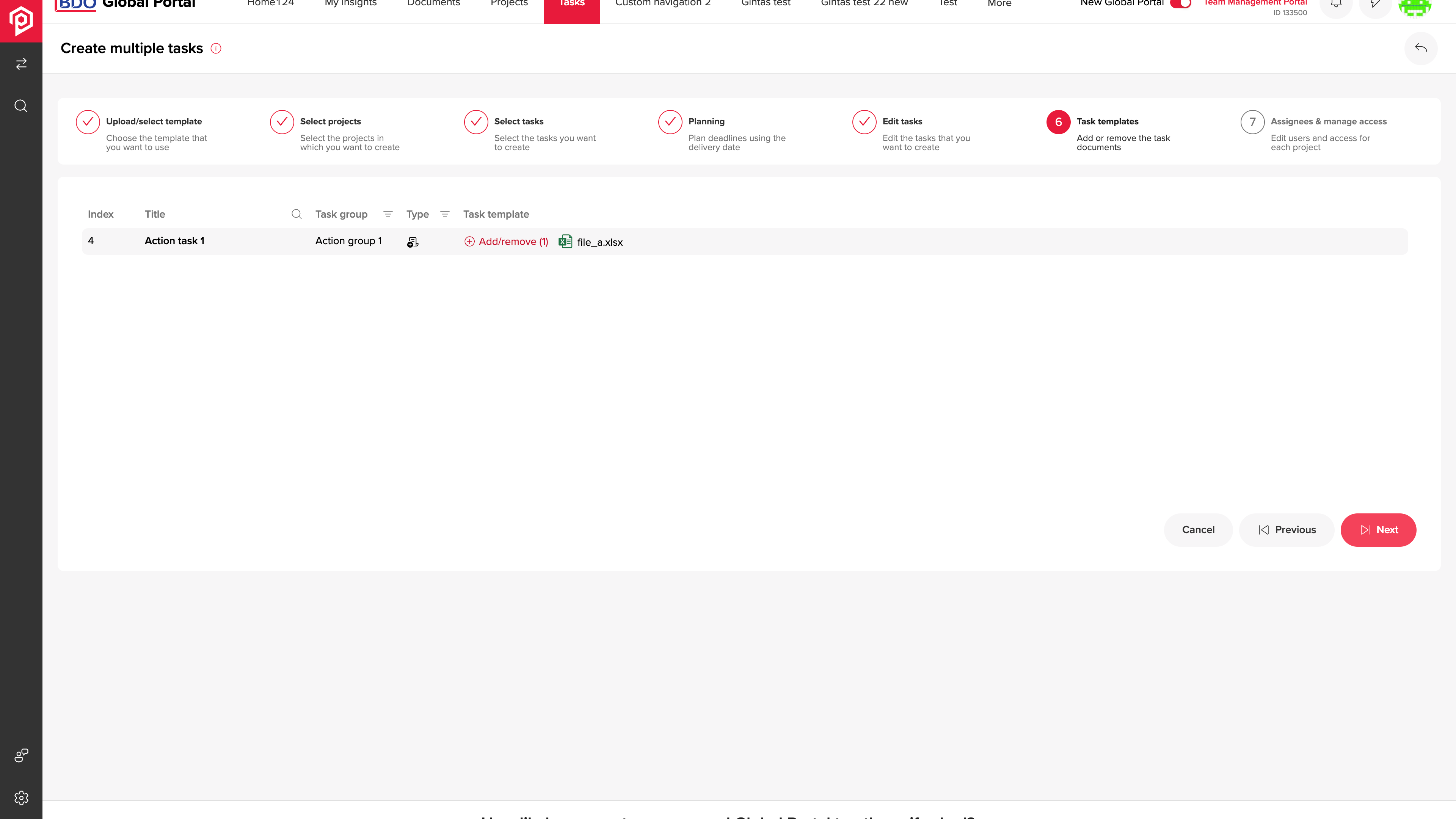Open the Documents tab
Image resolution: width=1456 pixels, height=819 pixels.
(x=433, y=3)
